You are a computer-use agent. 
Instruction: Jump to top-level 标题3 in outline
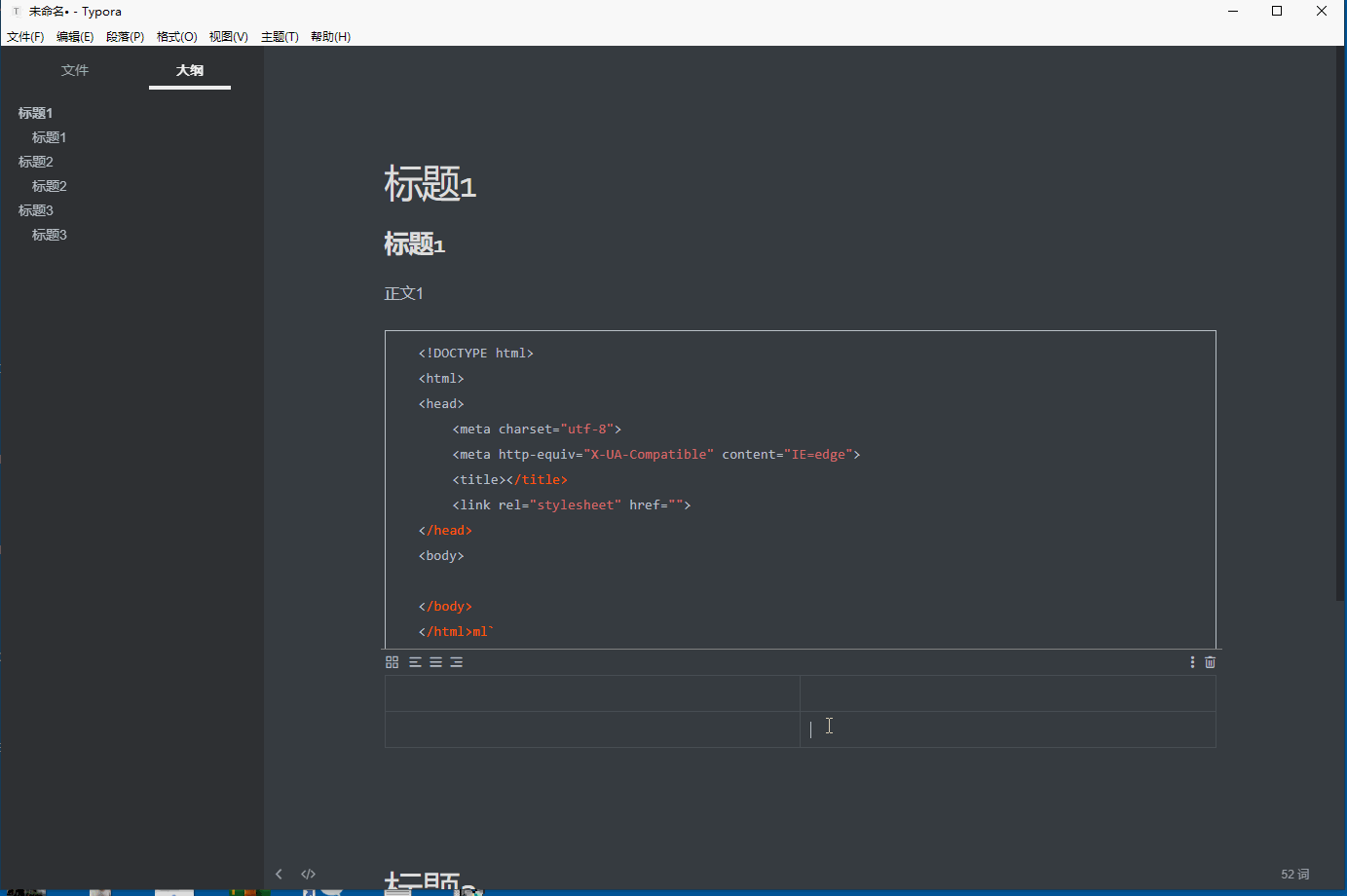click(x=35, y=210)
